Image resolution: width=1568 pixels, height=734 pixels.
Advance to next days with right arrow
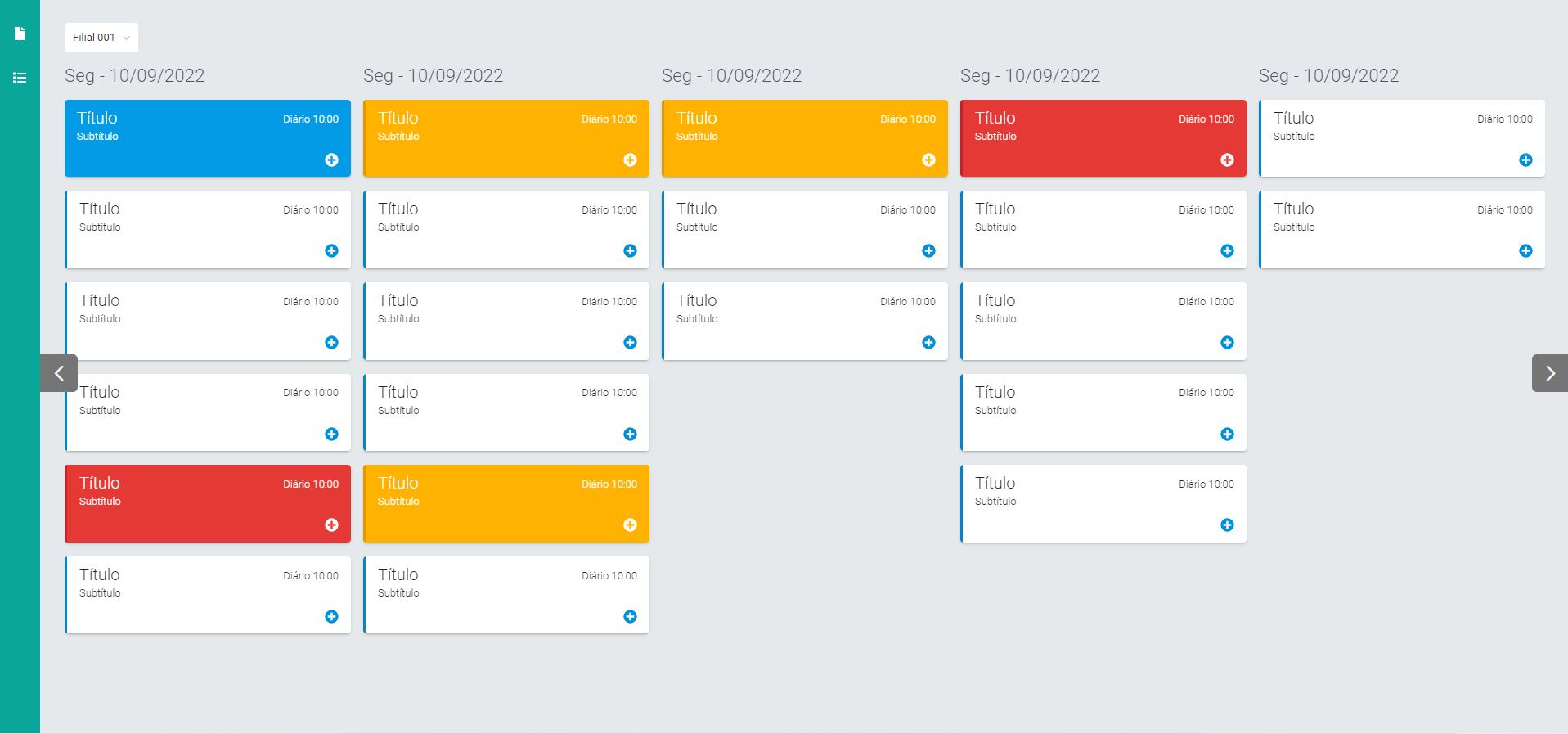tap(1549, 373)
